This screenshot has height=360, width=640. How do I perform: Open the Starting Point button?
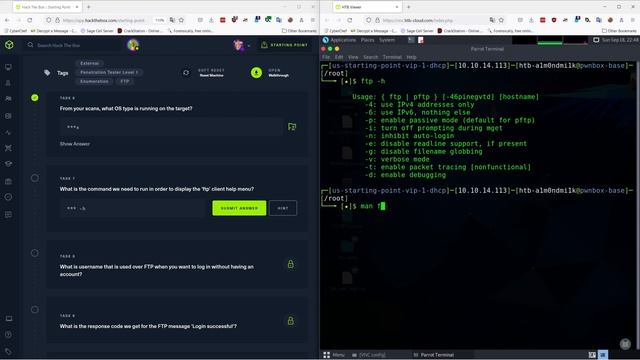pyautogui.click(x=284, y=45)
